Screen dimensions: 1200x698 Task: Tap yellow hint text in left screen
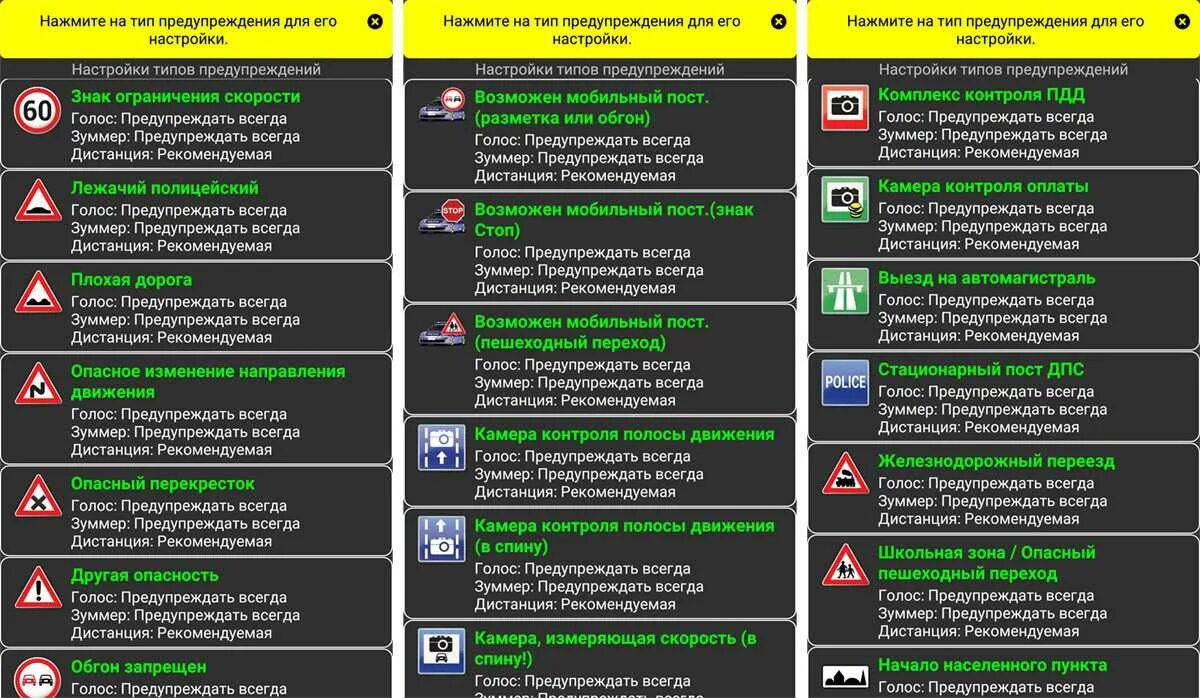188,30
